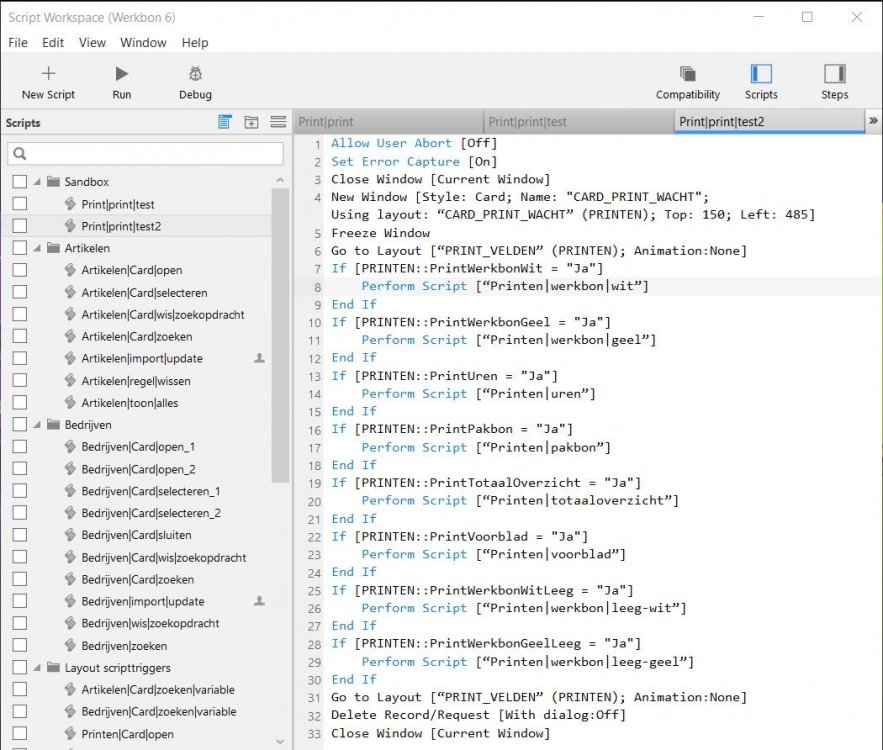This screenshot has width=883, height=750.
Task: Enable checkbox next to Bedrijven|zoeken
Action: coord(20,646)
